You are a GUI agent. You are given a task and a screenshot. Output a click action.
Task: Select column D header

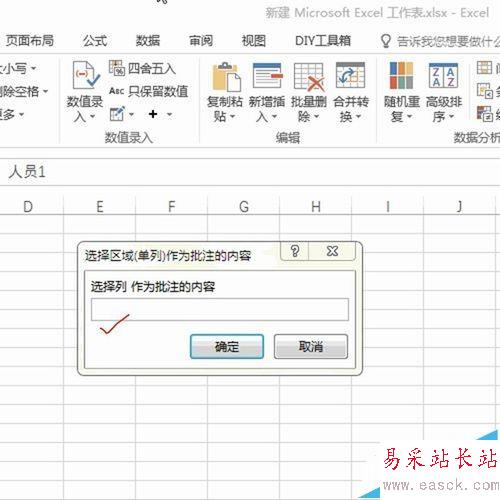(28, 207)
